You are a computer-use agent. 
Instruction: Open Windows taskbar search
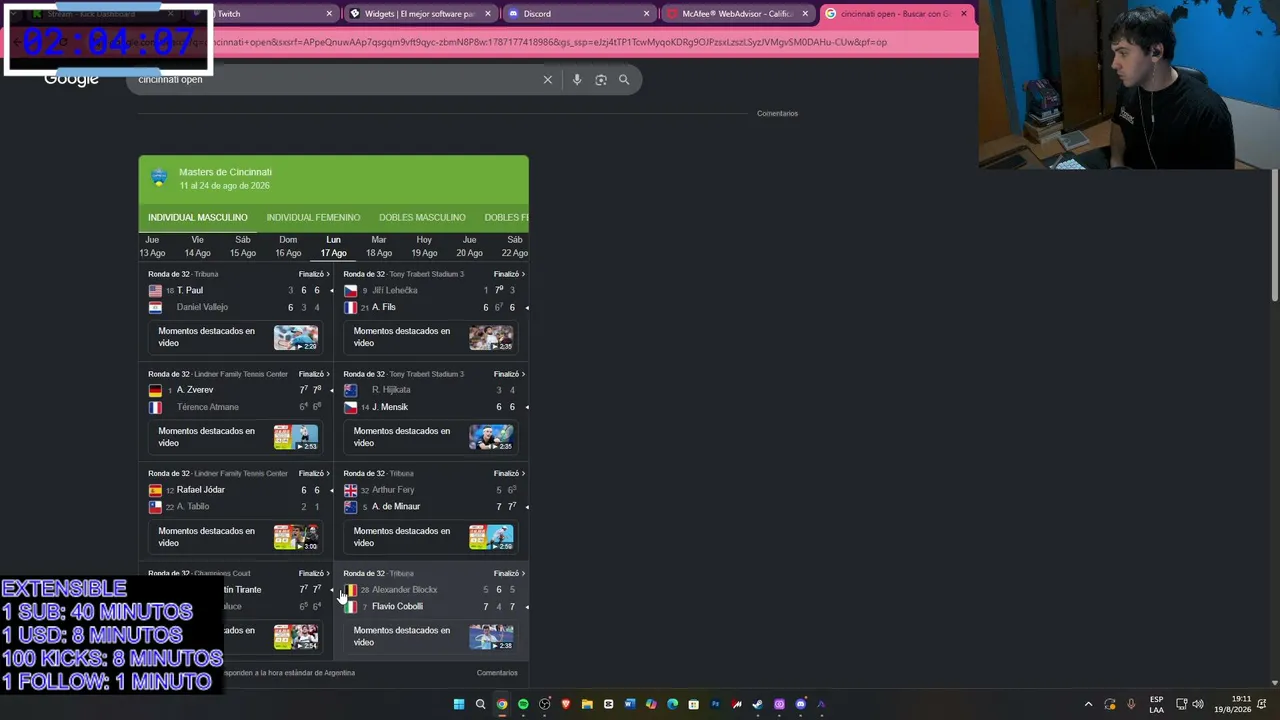pyautogui.click(x=480, y=704)
